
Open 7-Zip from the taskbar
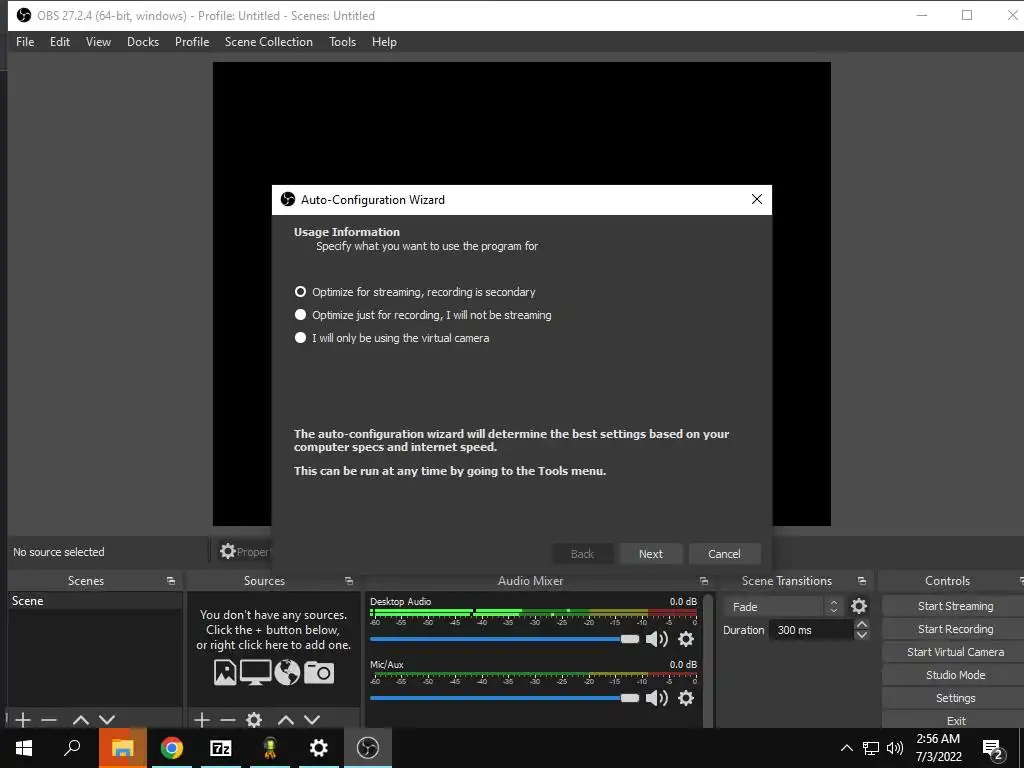point(221,748)
